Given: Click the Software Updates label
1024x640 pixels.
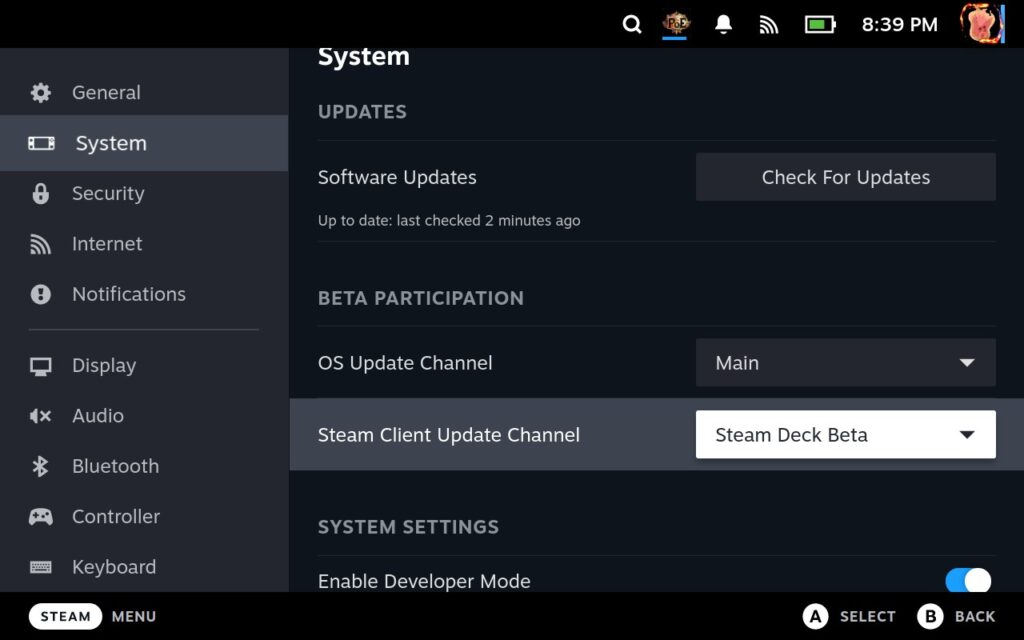Looking at the screenshot, I should [x=397, y=178].
